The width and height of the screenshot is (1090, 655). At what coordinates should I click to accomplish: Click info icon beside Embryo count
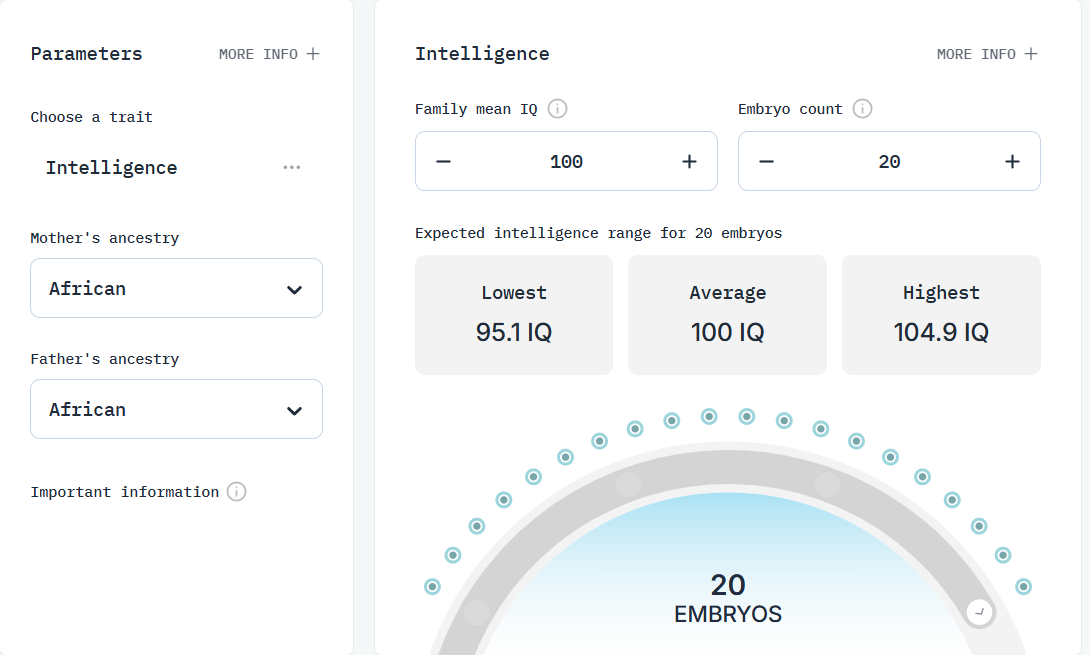pos(862,109)
